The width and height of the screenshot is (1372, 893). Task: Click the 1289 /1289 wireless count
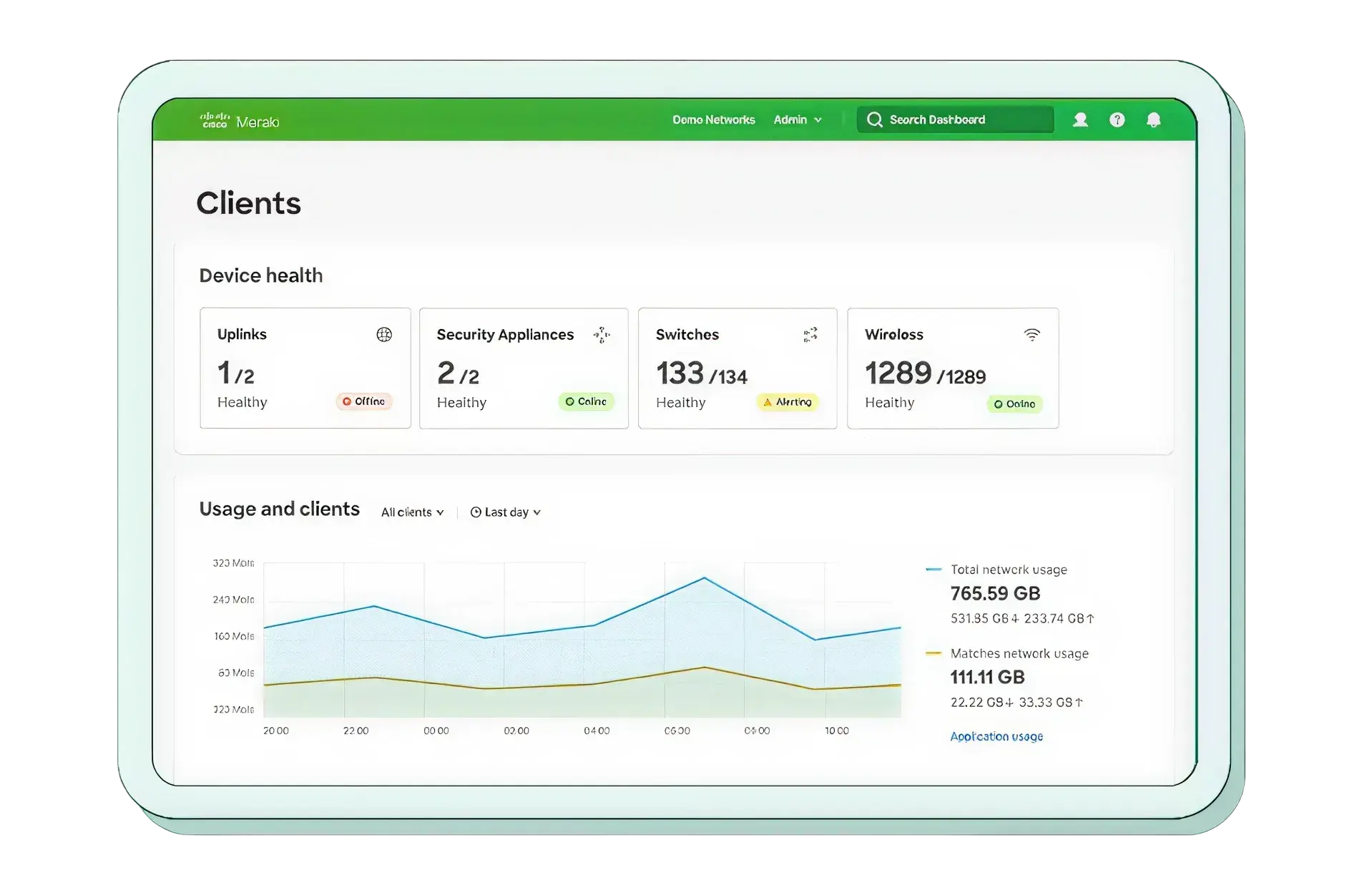point(925,374)
